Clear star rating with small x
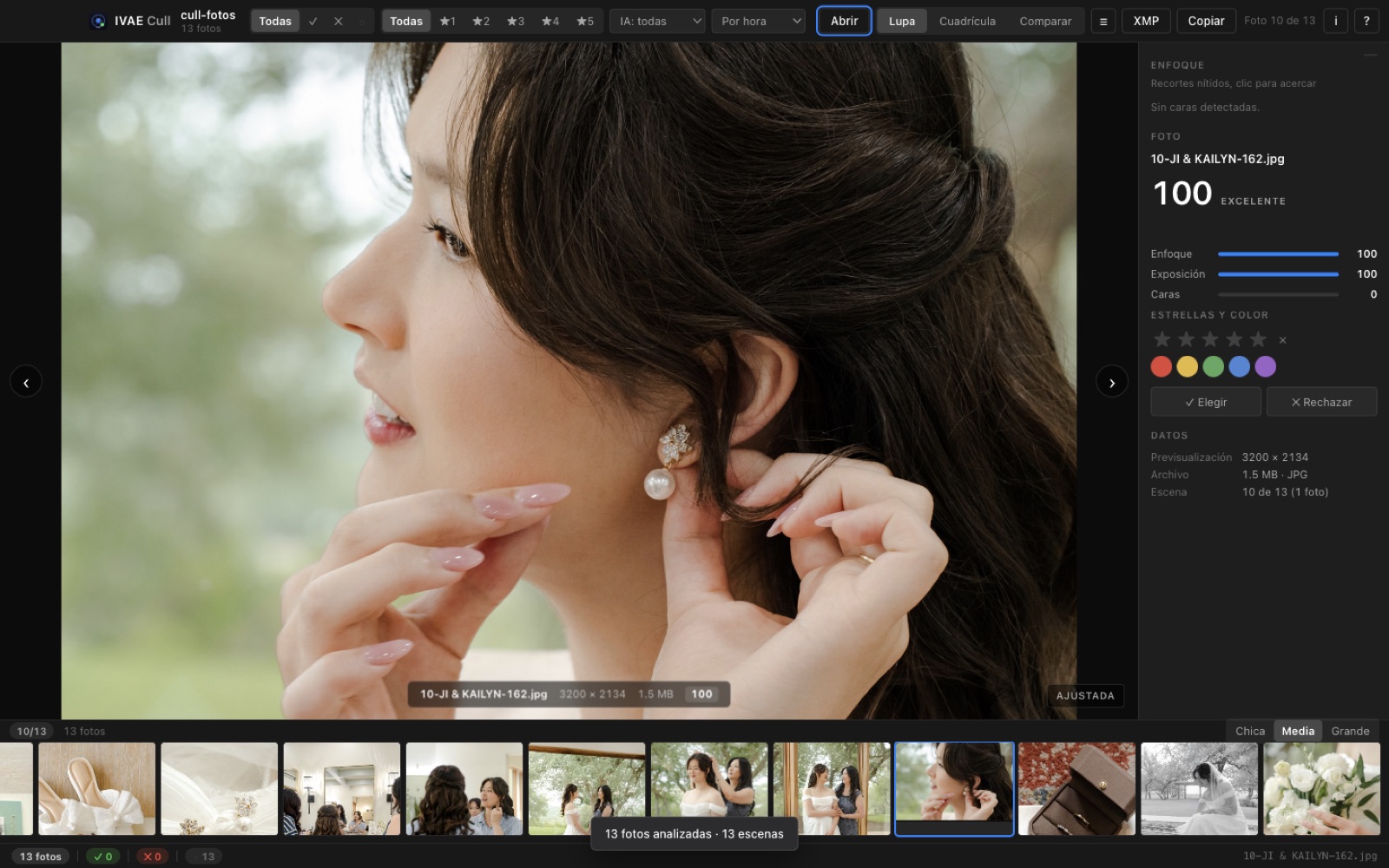This screenshot has height=868, width=1389. (x=1283, y=340)
